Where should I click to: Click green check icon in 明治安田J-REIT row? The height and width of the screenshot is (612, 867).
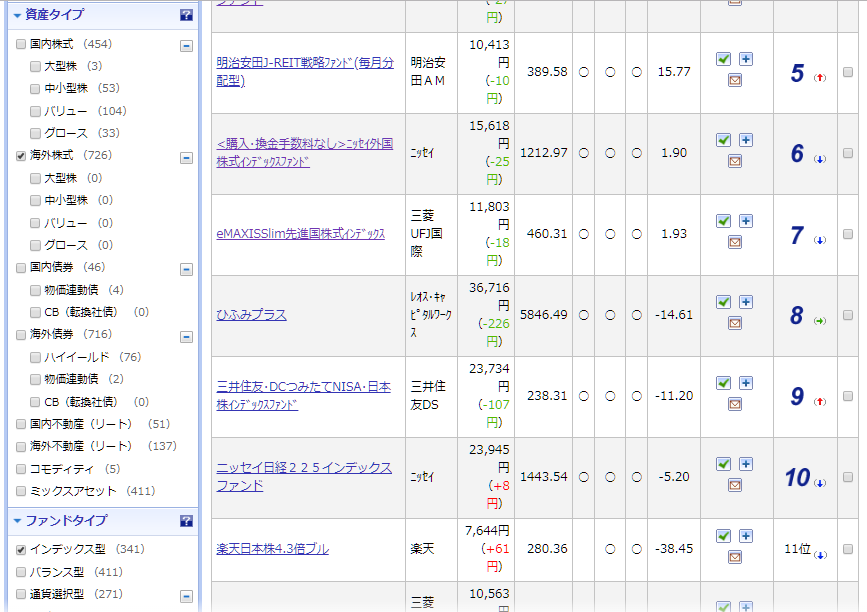723,59
